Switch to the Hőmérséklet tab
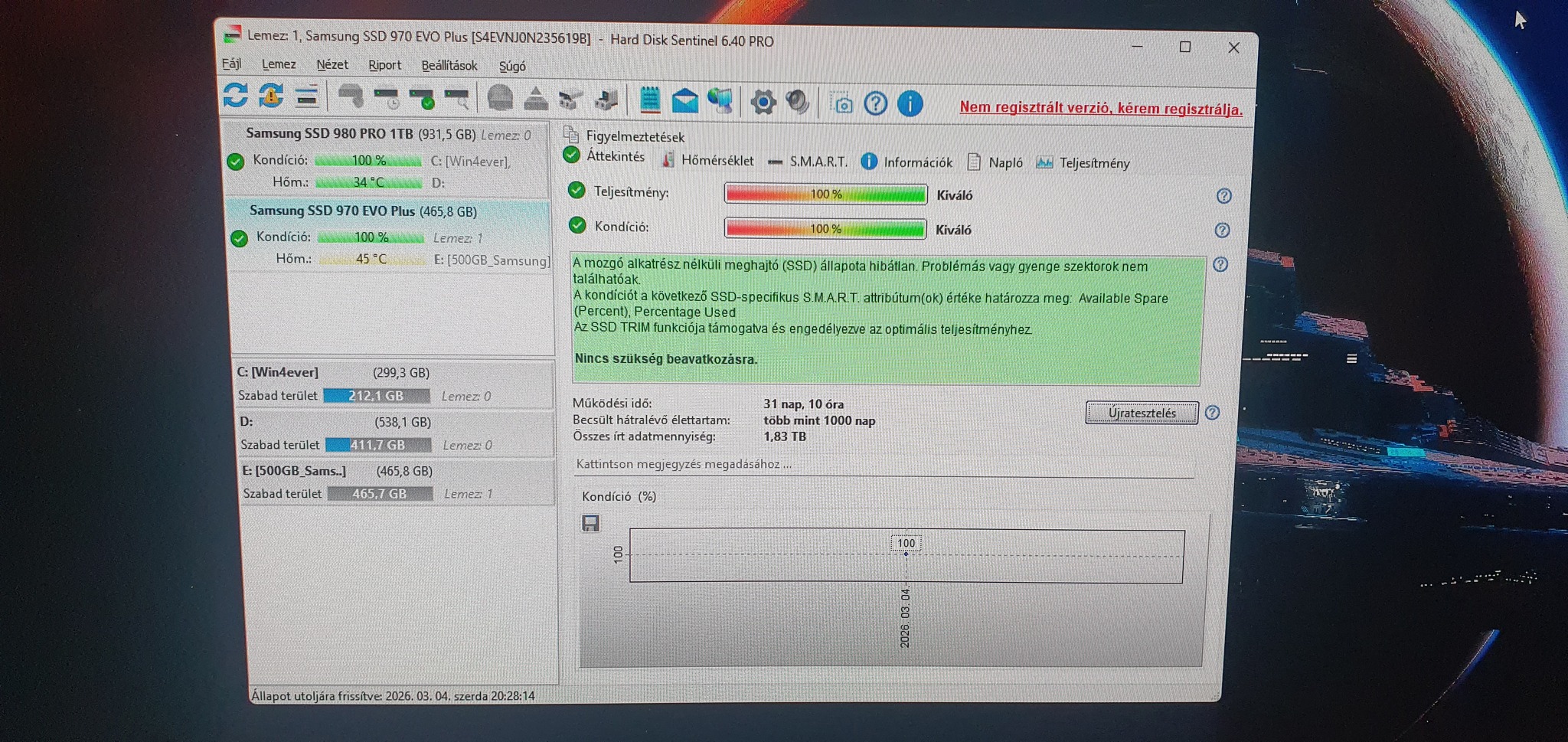 (x=708, y=161)
